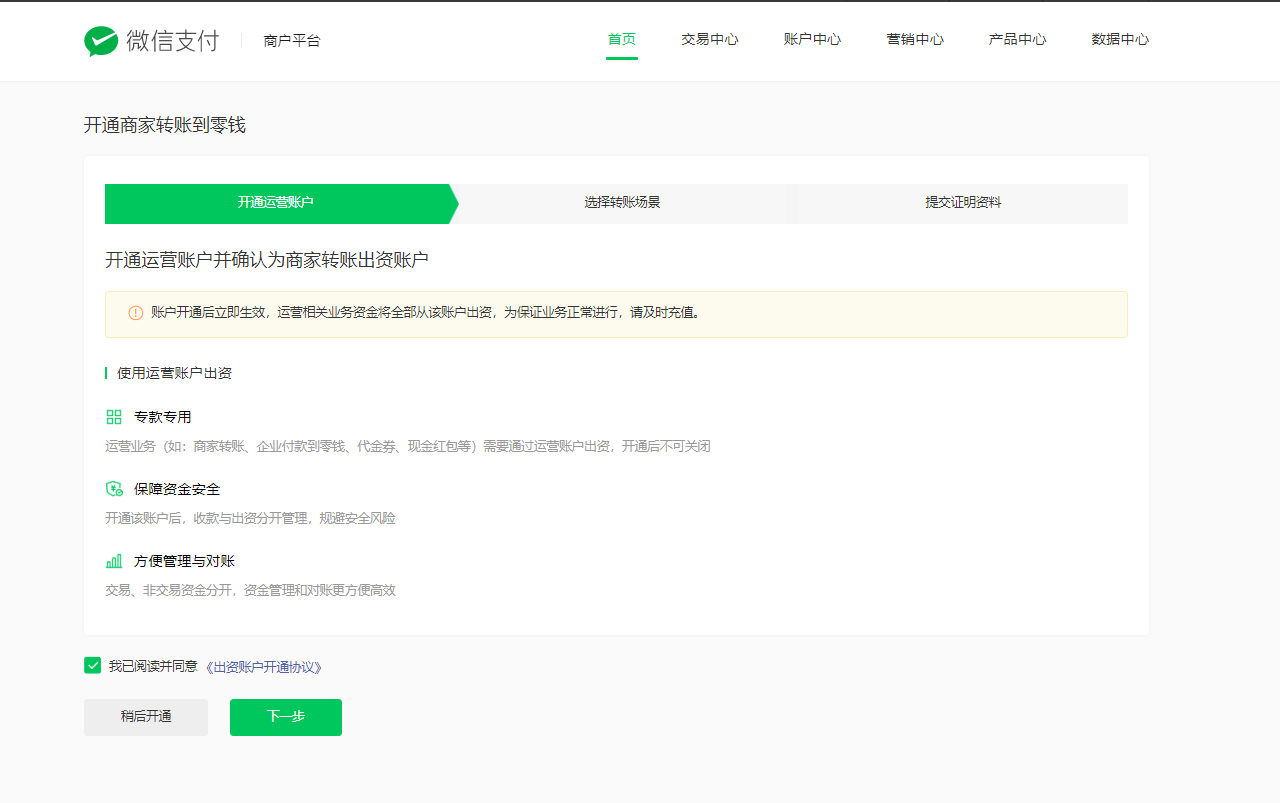1280x803 pixels.
Task: Click the 稍后开通 button
Action: point(146,717)
